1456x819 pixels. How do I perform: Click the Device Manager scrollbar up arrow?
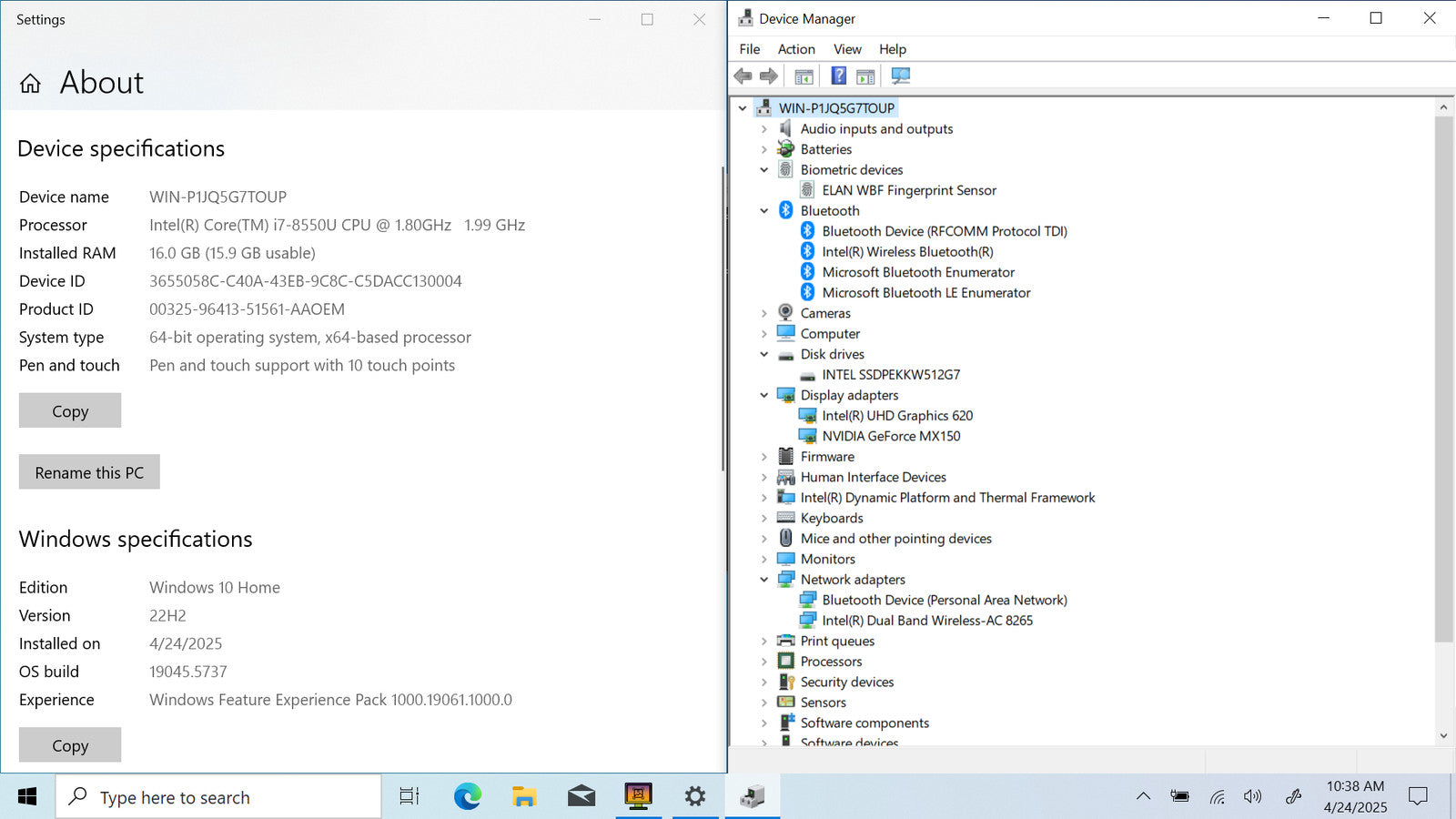click(1443, 107)
